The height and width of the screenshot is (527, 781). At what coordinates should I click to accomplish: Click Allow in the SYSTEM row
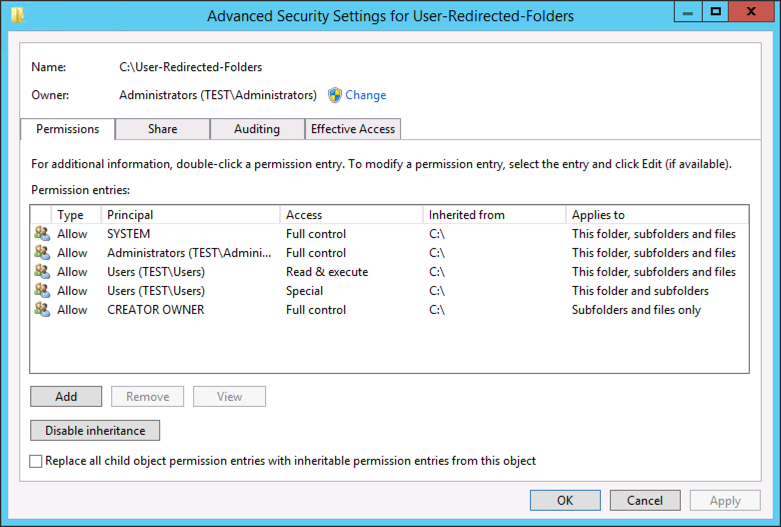click(72, 234)
